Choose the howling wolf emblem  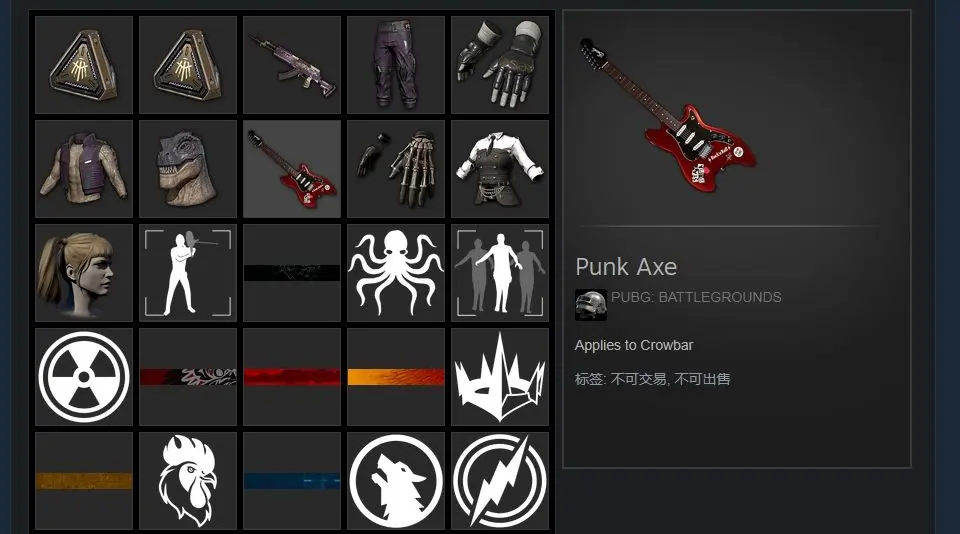[x=396, y=481]
